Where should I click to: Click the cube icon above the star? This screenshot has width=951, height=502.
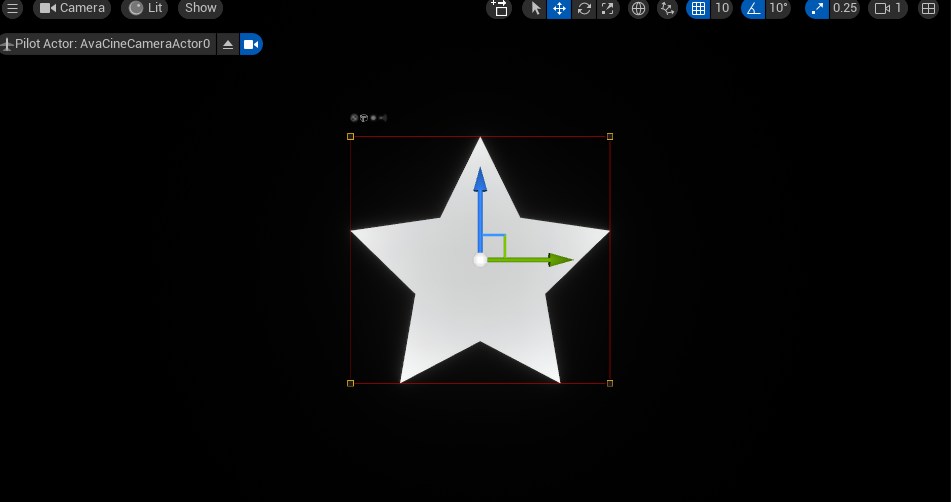[x=363, y=118]
